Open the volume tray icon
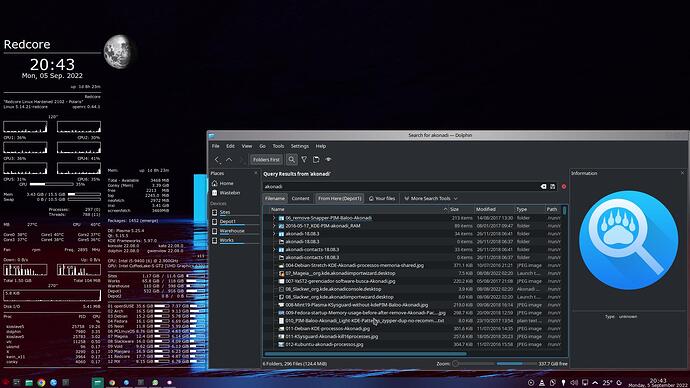Screen dimensions: 690x388 coord(574,383)
